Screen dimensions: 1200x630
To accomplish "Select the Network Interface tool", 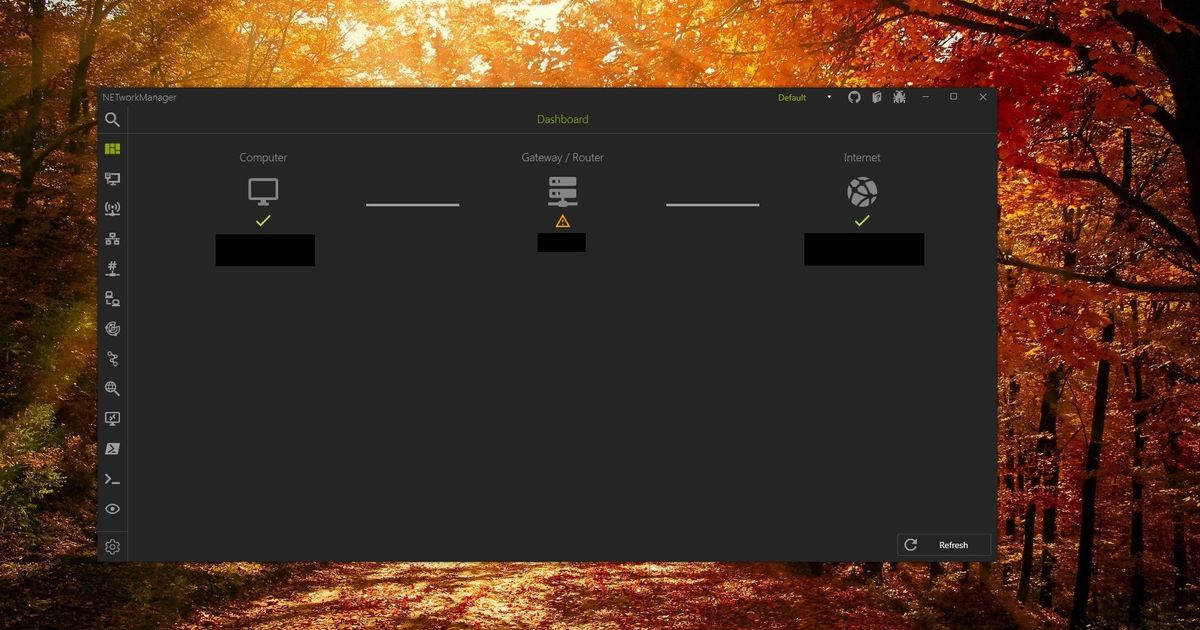I will (112, 178).
